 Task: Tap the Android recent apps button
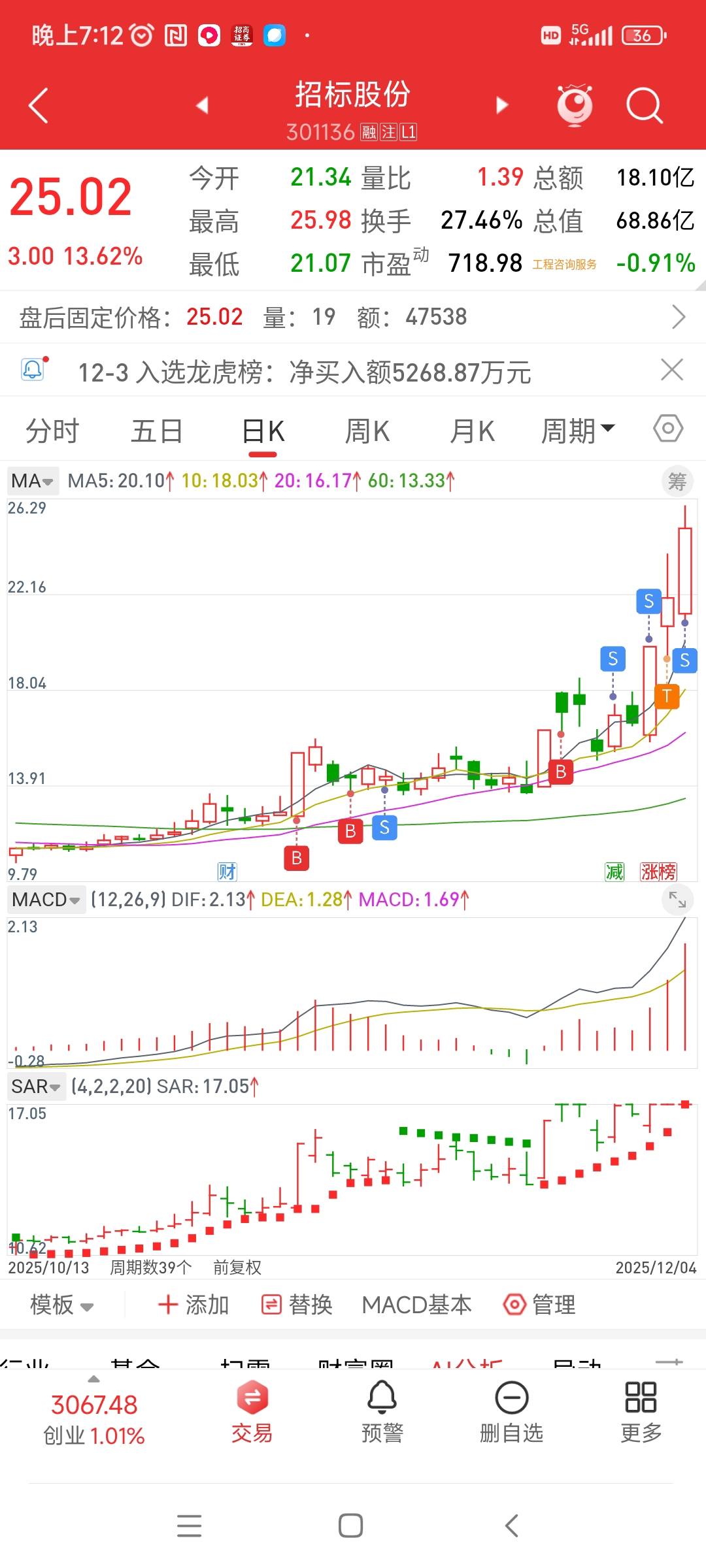tap(189, 1526)
